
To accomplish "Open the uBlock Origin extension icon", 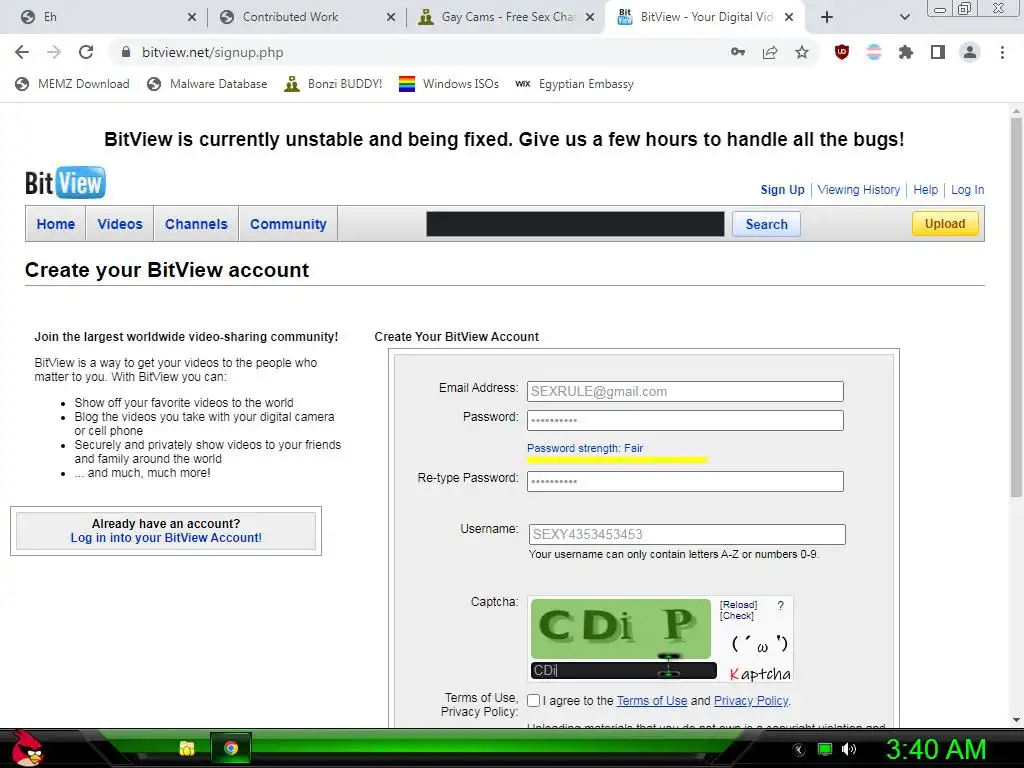I will point(842,52).
